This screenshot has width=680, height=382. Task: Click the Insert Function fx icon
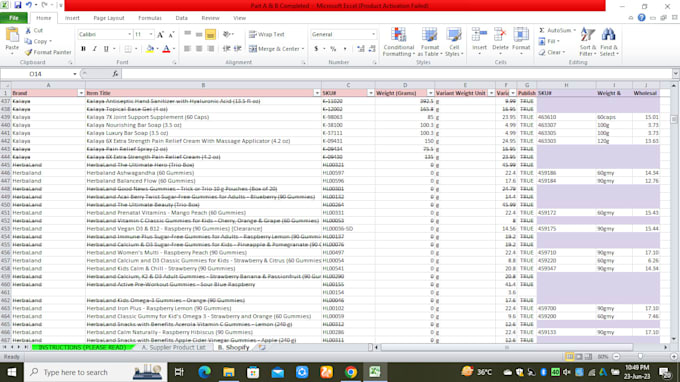tap(115, 74)
